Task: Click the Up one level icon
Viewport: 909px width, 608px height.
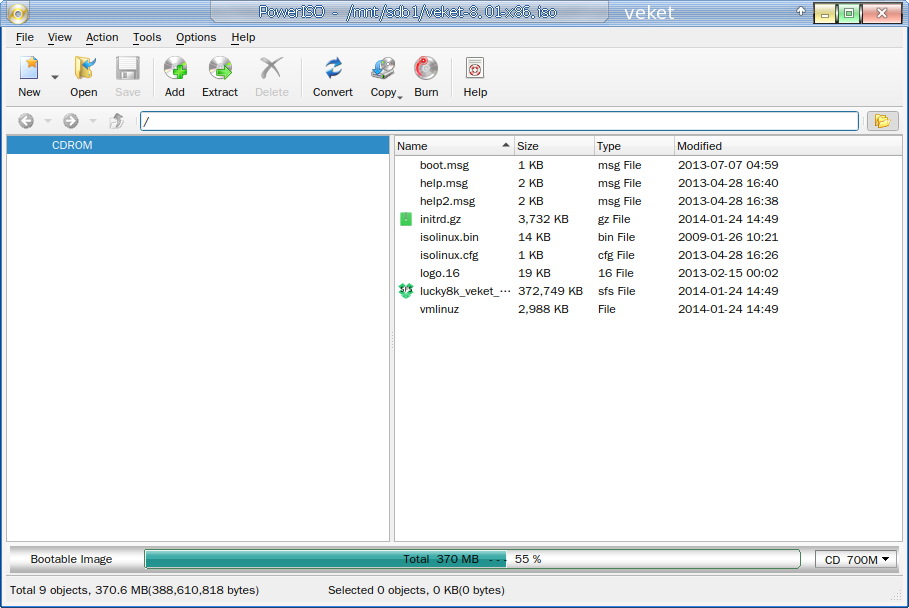Action: coord(117,121)
